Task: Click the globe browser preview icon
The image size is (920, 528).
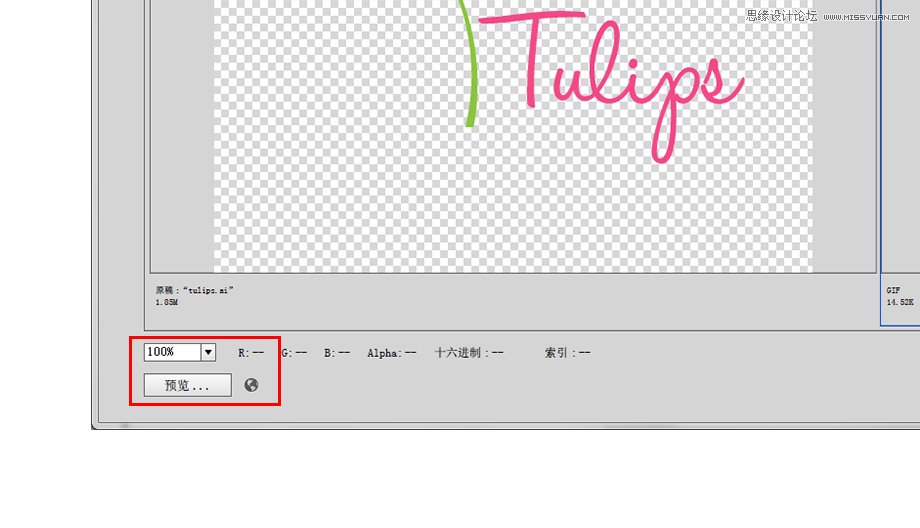Action: tap(251, 385)
